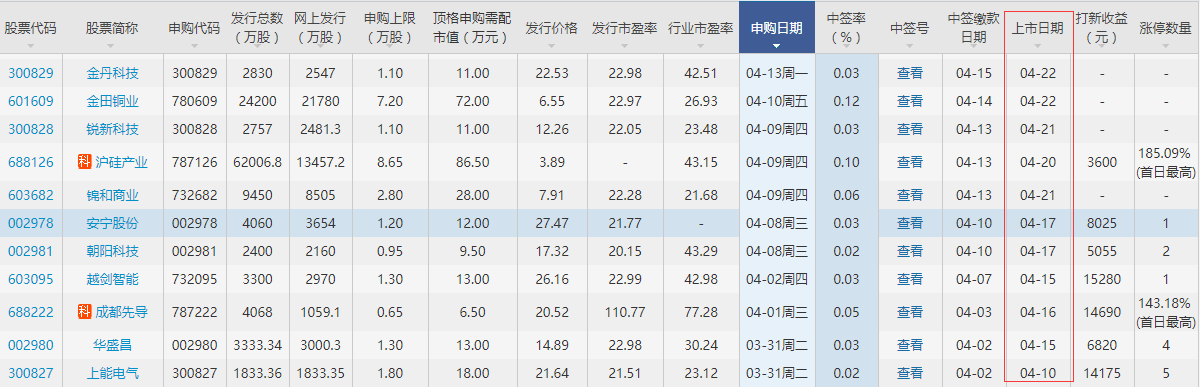Image resolution: width=1200 pixels, height=387 pixels.
Task: Open the 金丹科技 stock name link
Action: 112,73
